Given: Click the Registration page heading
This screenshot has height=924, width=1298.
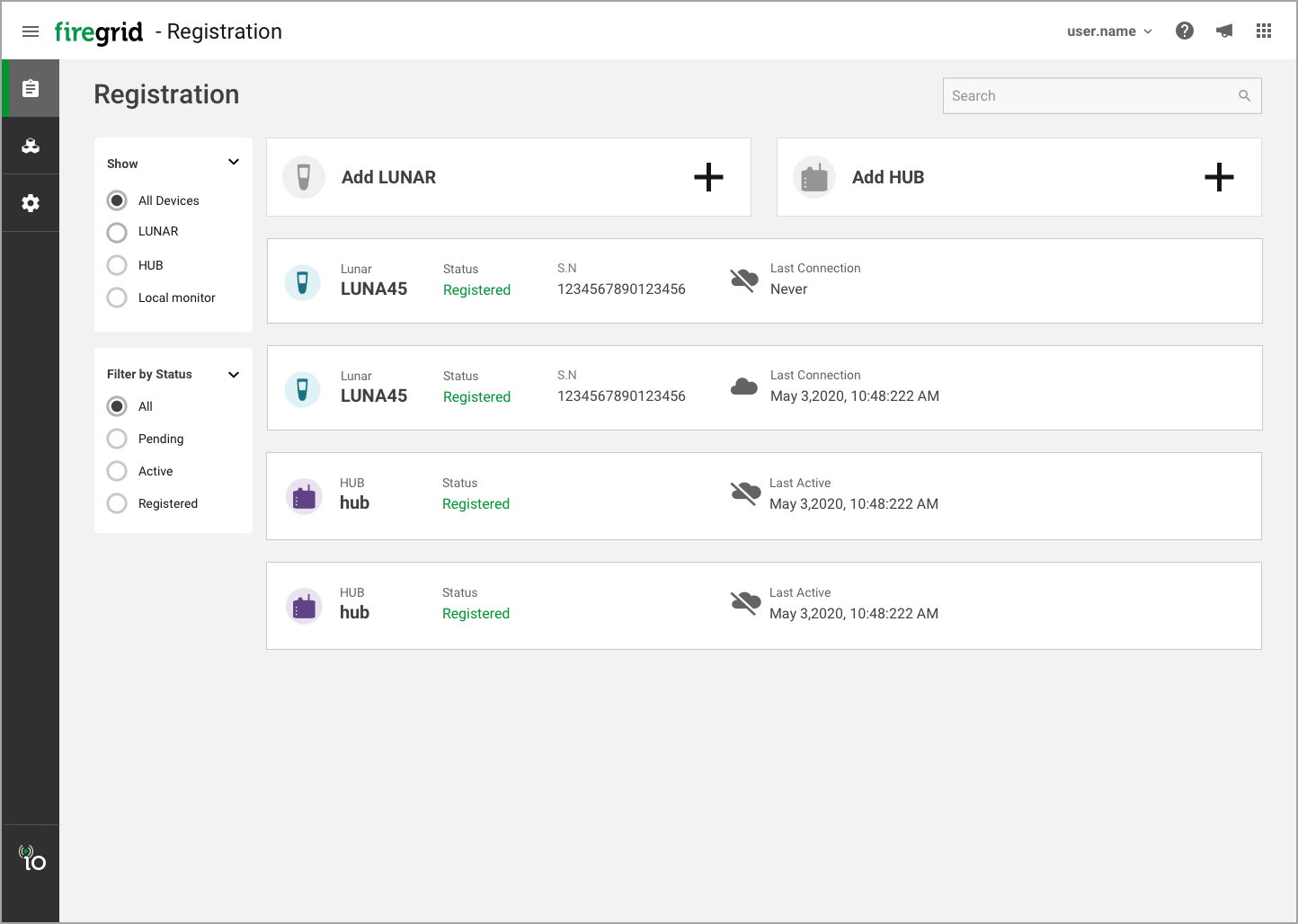Looking at the screenshot, I should 166,94.
